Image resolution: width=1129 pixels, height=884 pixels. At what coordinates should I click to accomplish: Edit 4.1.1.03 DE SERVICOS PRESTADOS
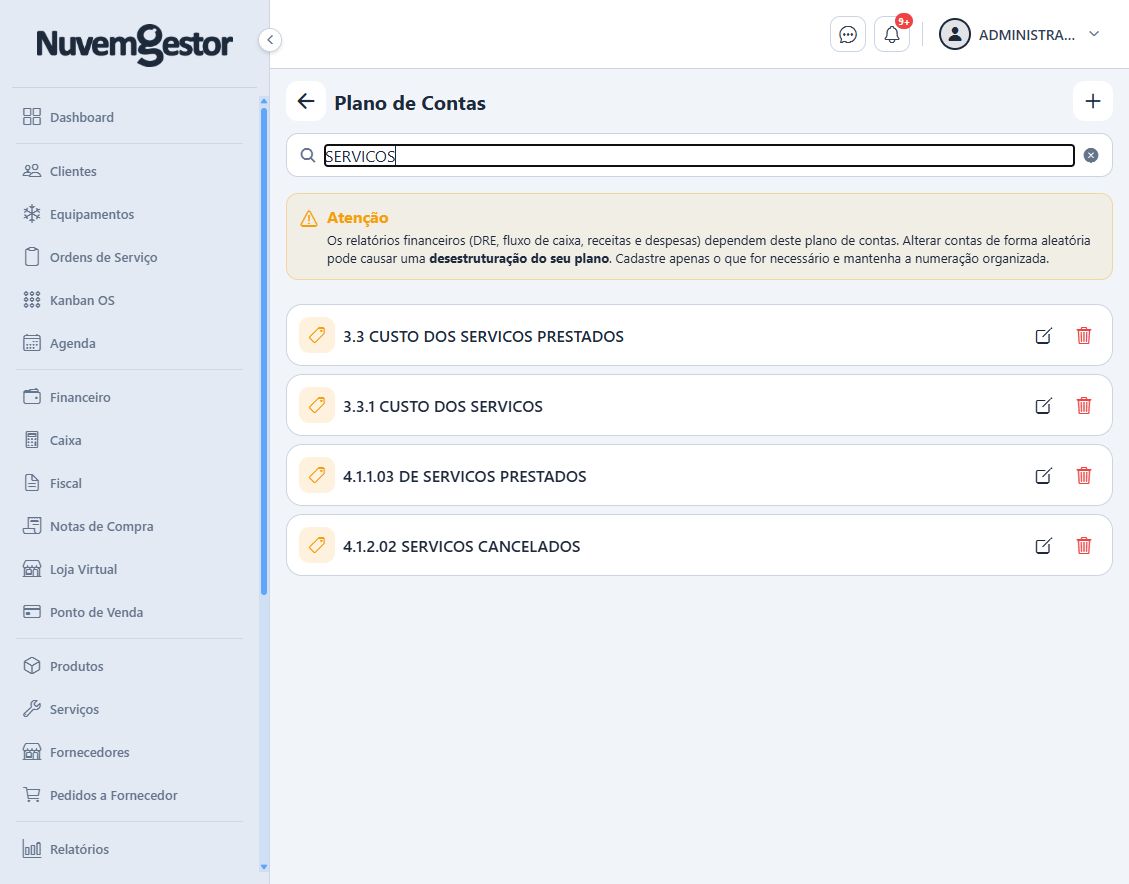pos(1043,475)
